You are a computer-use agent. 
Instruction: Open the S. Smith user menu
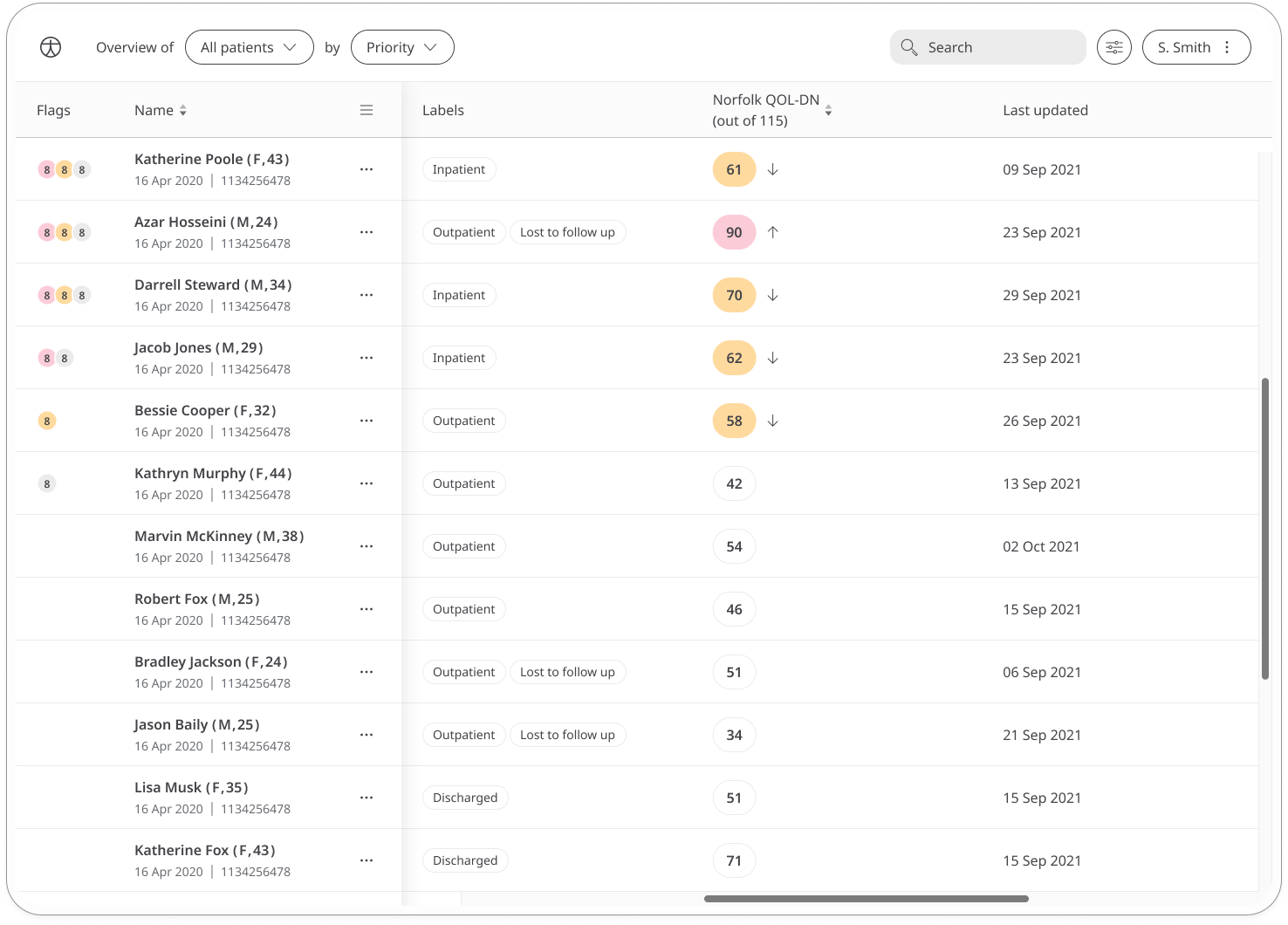click(x=1196, y=47)
